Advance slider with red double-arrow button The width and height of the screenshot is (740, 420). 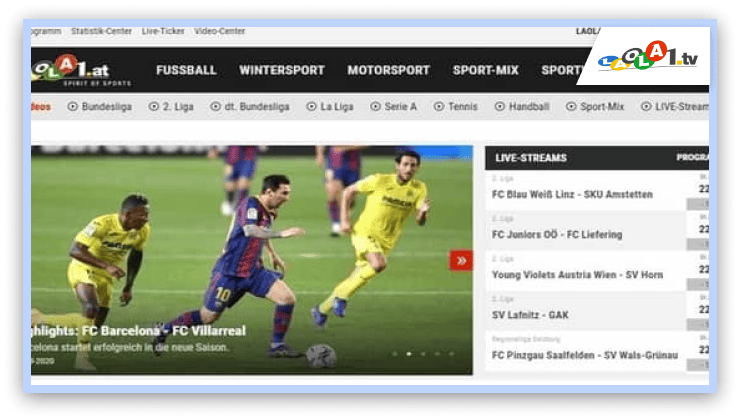coord(461,260)
